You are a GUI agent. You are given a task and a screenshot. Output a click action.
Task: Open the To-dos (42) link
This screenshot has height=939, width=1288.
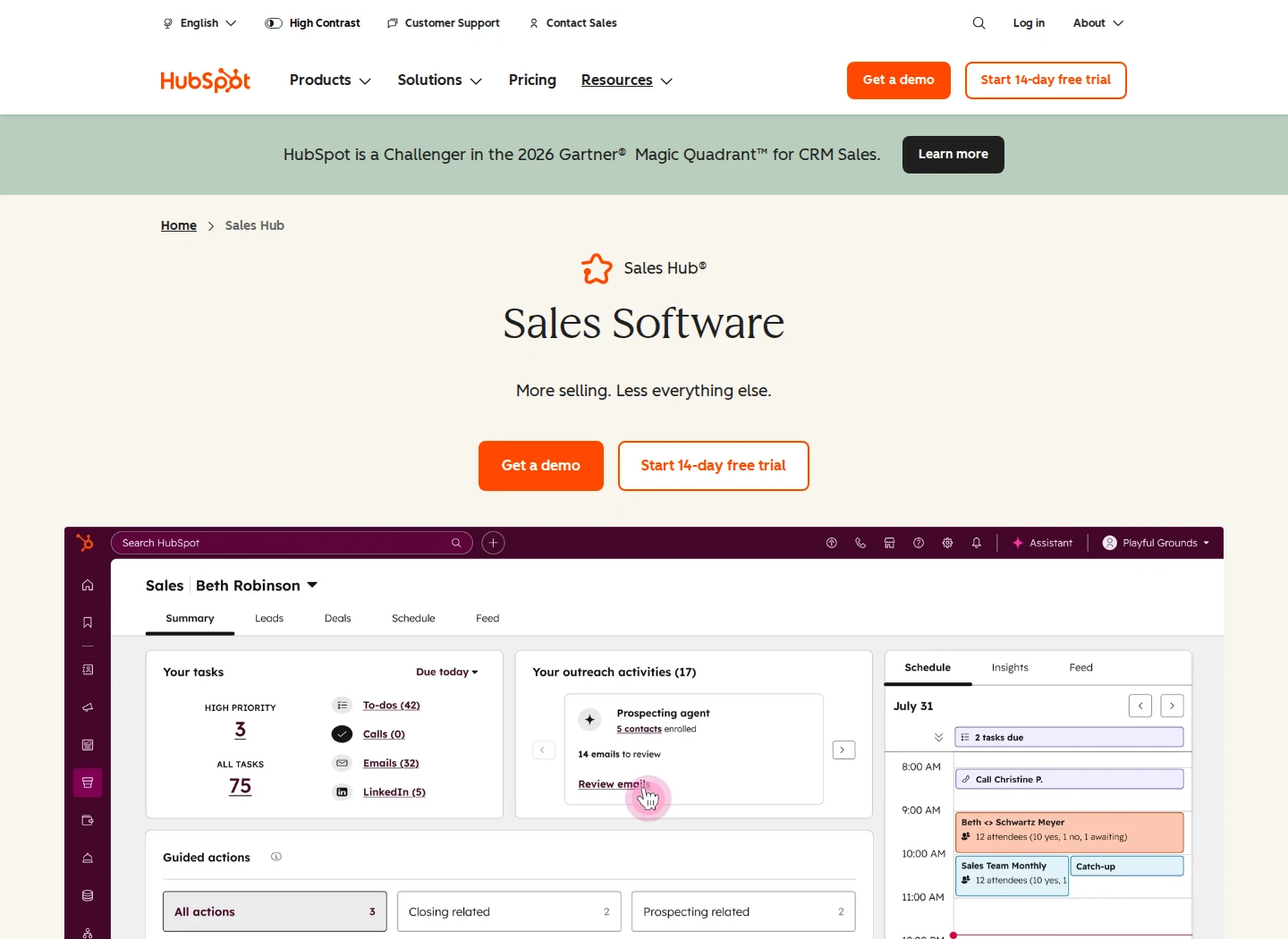coord(392,706)
